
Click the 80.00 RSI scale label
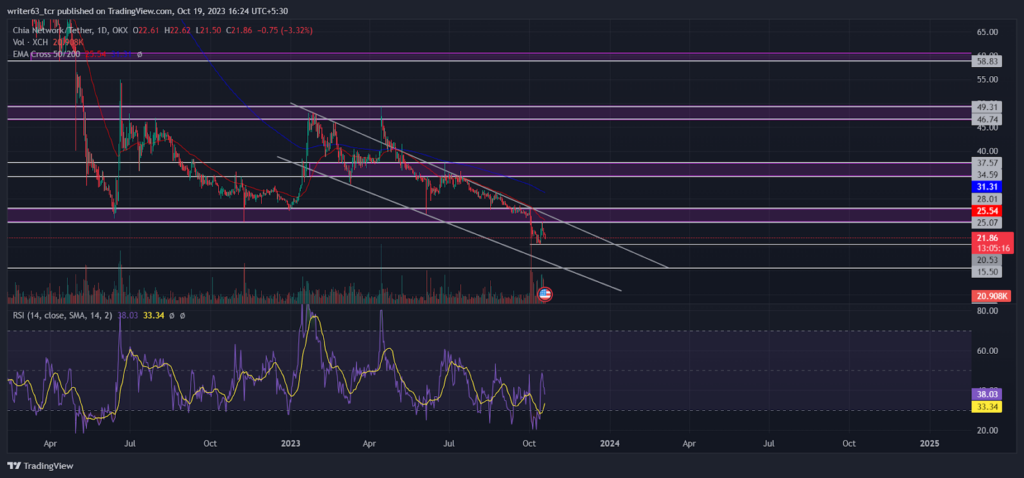tap(987, 311)
